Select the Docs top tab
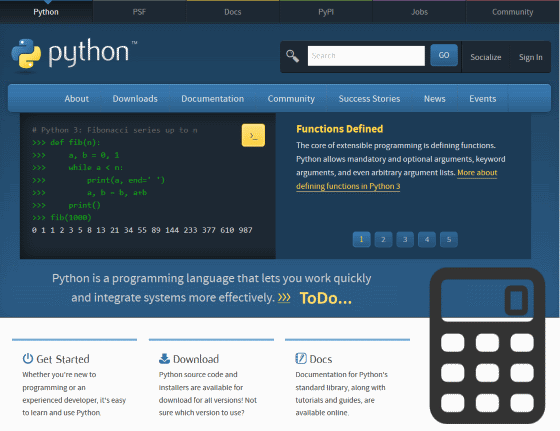This screenshot has height=431, width=560. [232, 12]
